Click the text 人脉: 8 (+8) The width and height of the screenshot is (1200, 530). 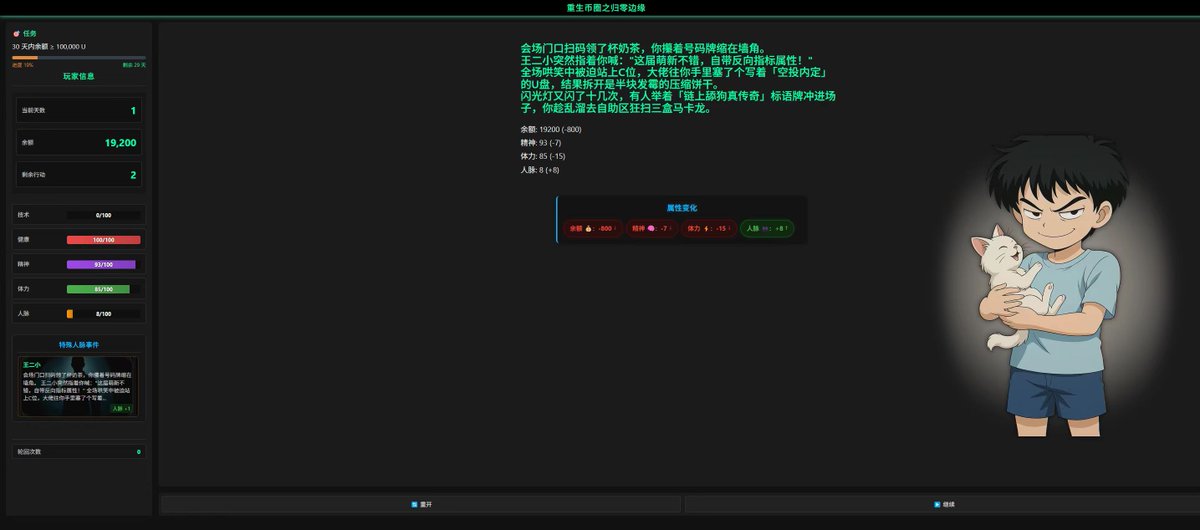pyautogui.click(x=541, y=169)
